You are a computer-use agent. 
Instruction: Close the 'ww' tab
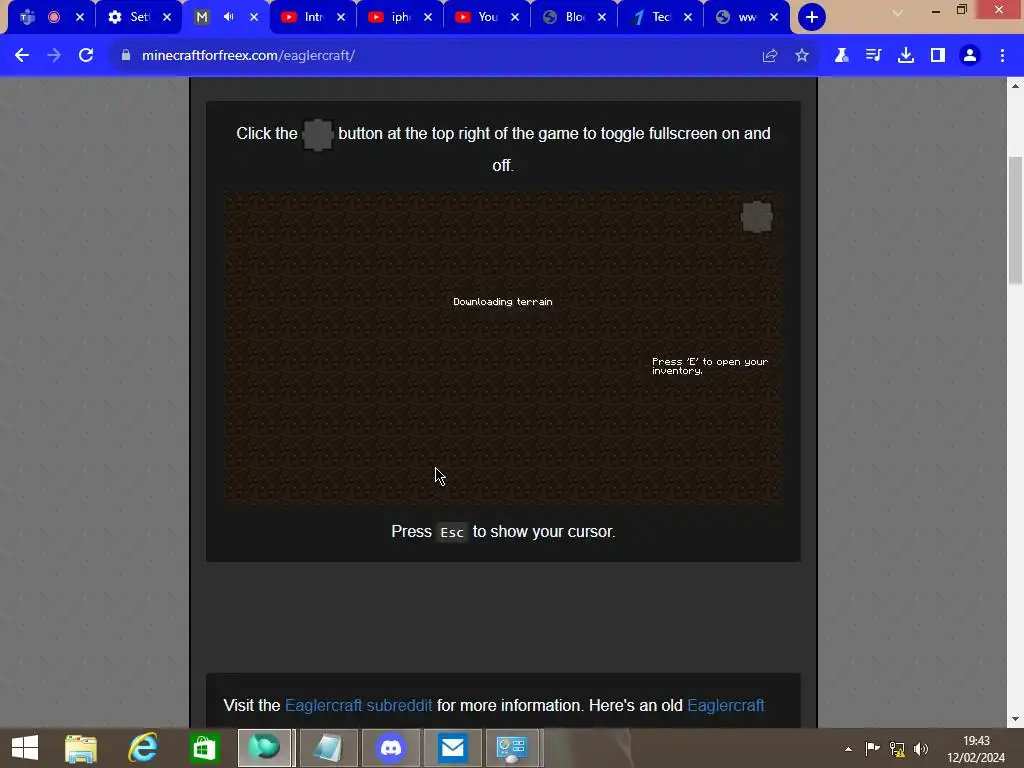[x=774, y=17]
